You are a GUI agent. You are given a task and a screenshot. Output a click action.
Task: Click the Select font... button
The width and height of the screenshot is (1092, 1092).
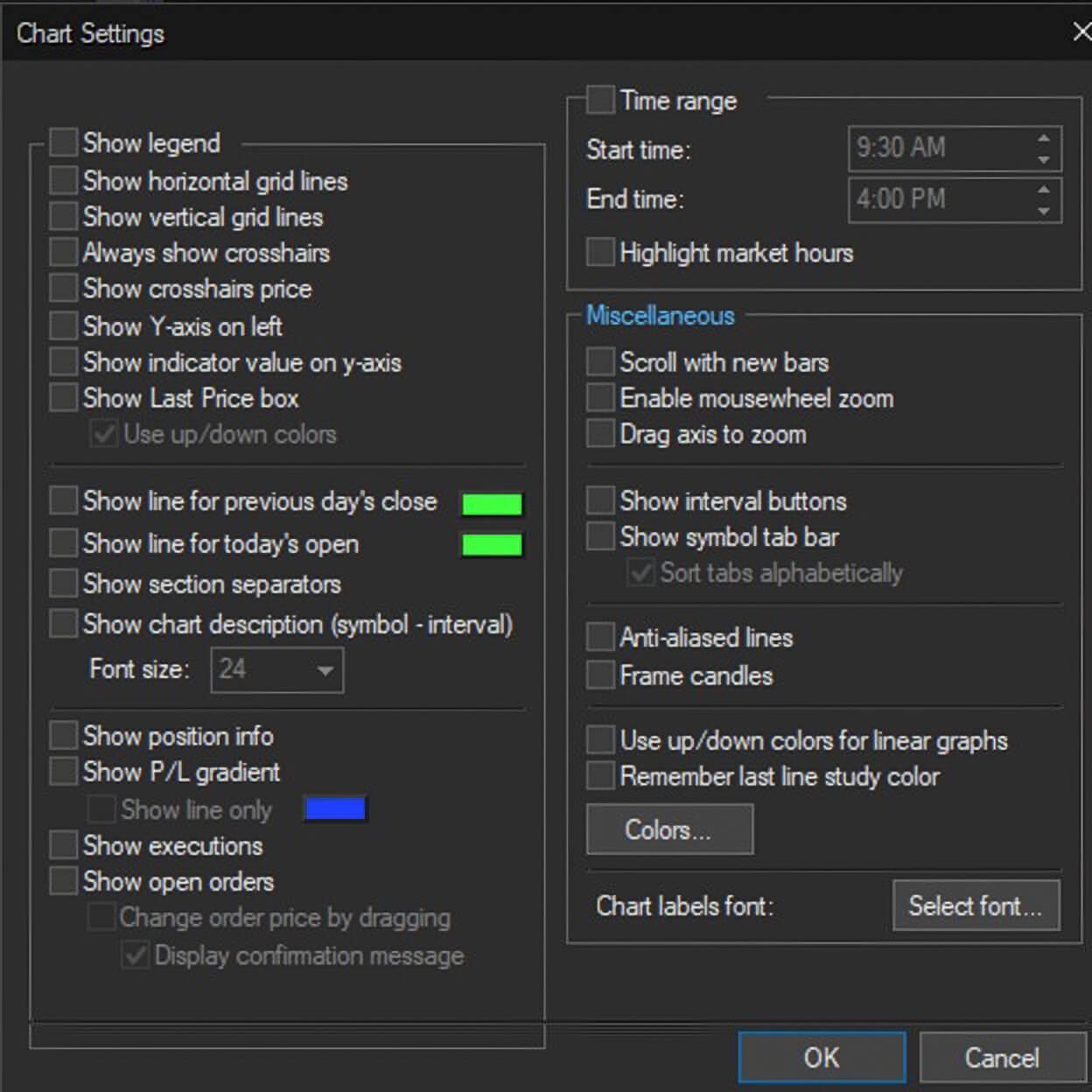(976, 906)
